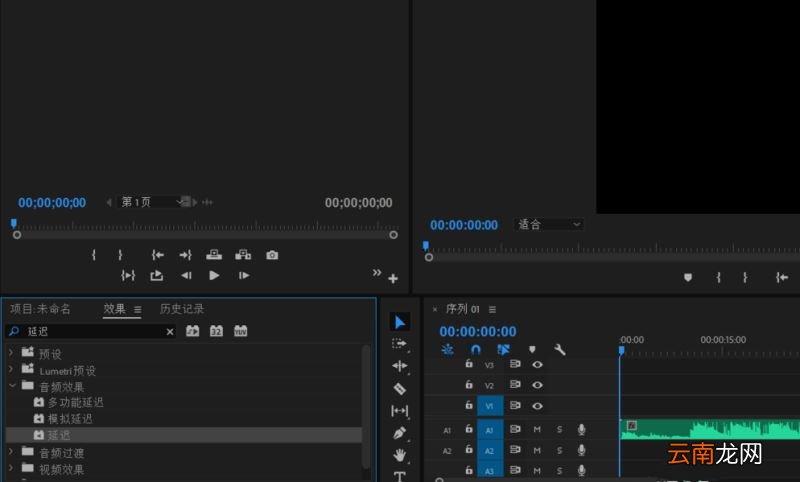The width and height of the screenshot is (800, 482).
Task: Toggle Snap magnet in timeline
Action: coord(476,349)
